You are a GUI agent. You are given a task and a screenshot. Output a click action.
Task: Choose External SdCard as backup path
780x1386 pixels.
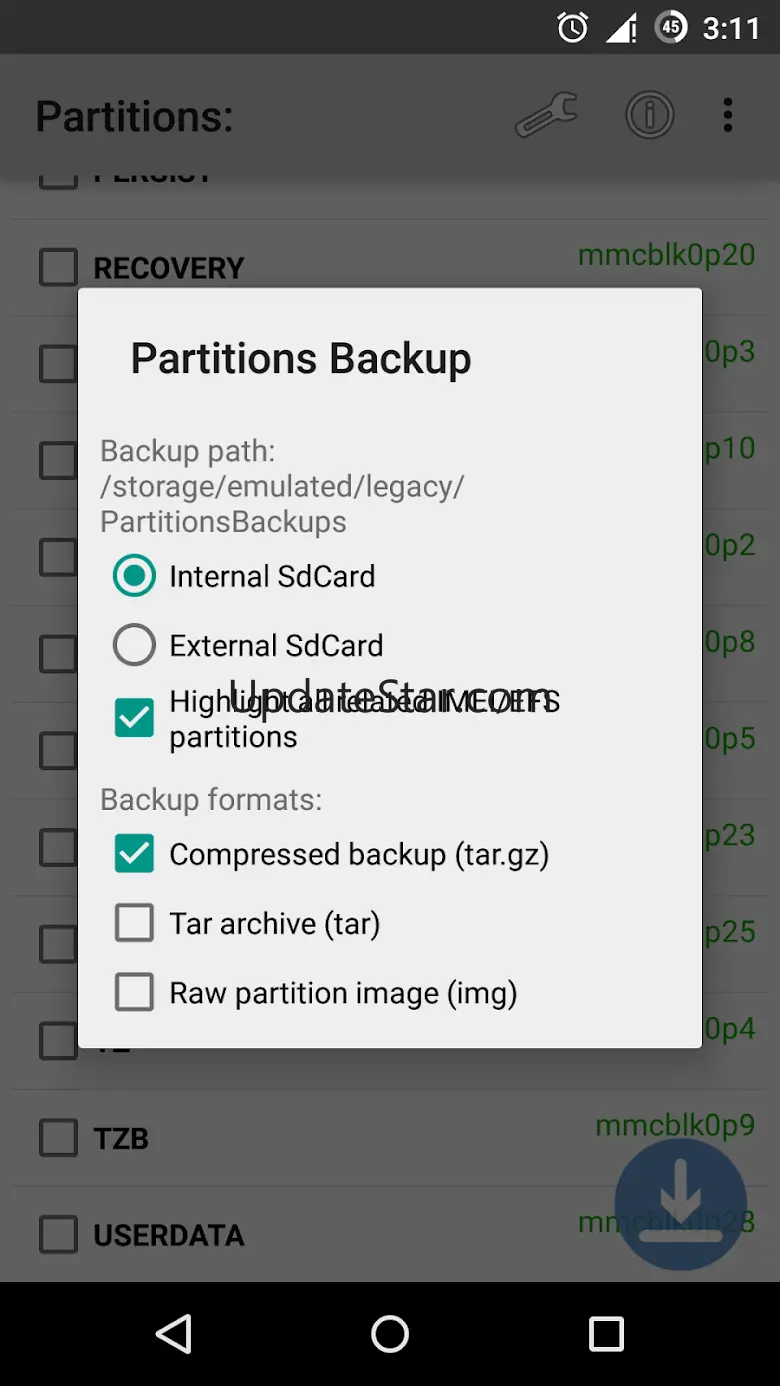(134, 646)
